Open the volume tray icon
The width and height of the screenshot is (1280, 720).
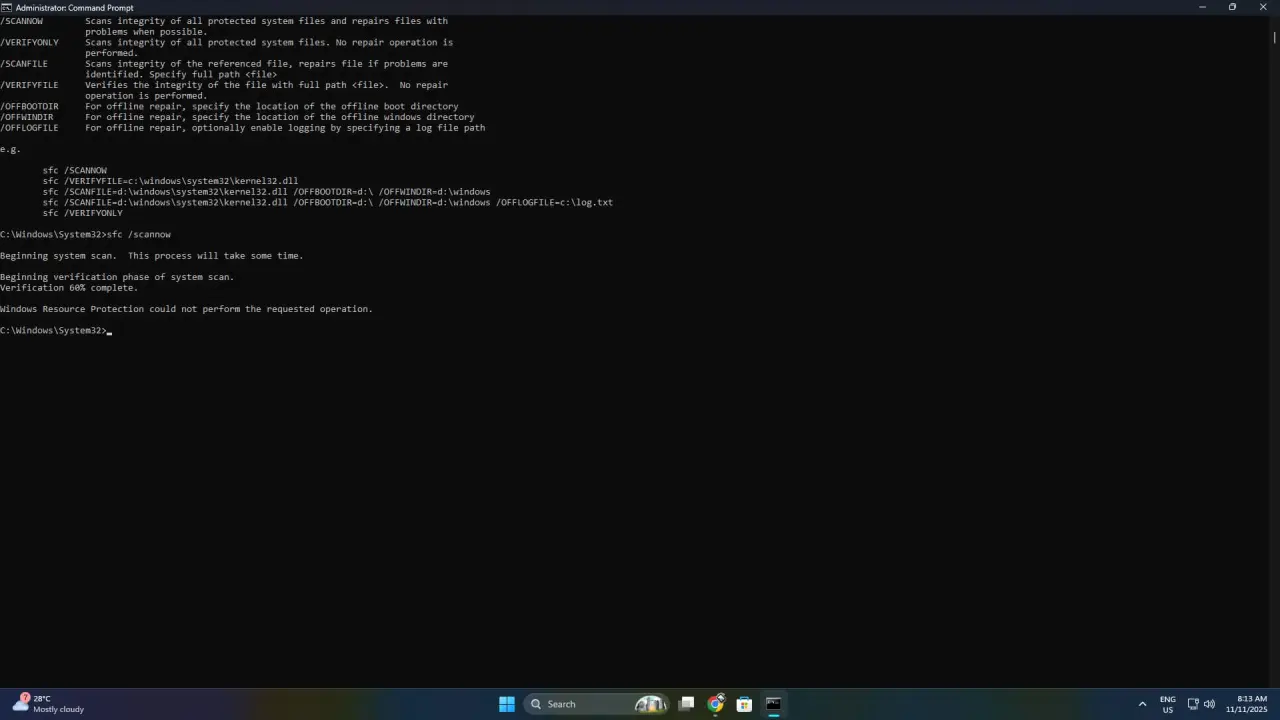click(x=1209, y=704)
